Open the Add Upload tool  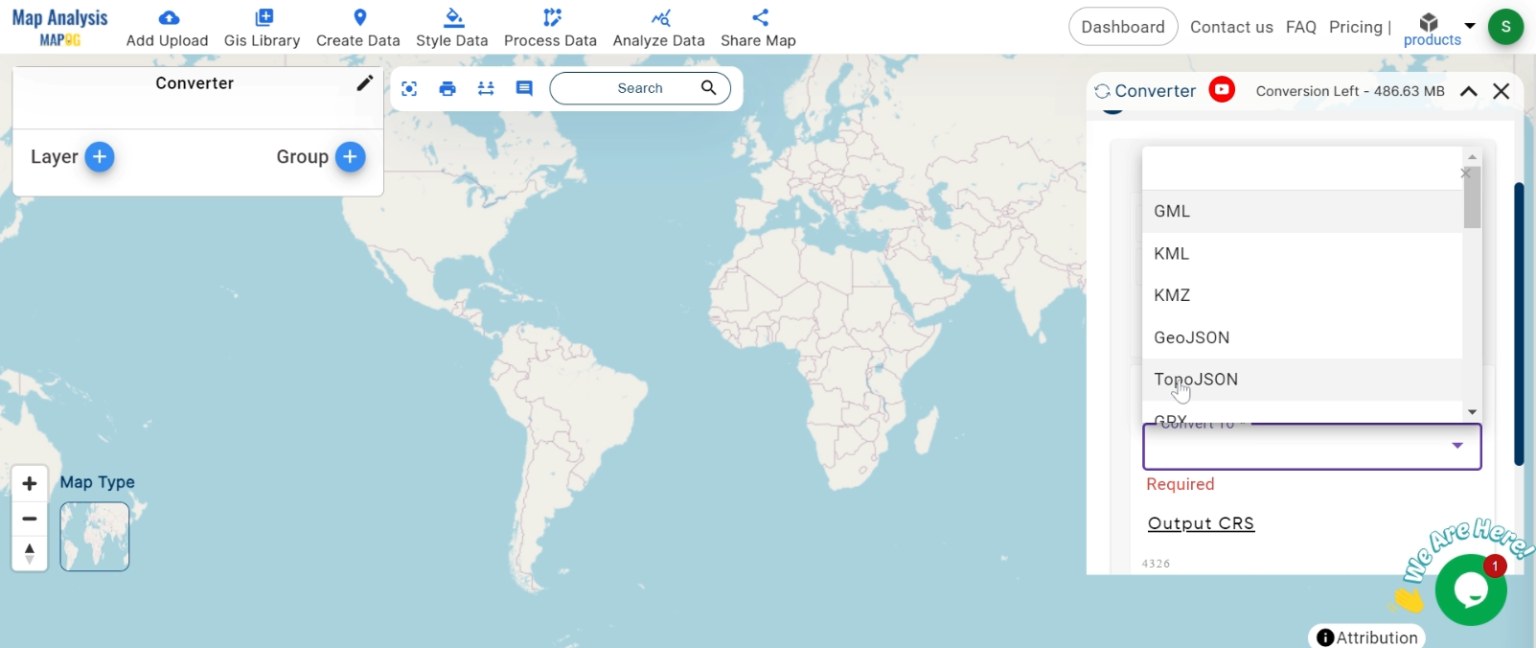click(x=166, y=27)
